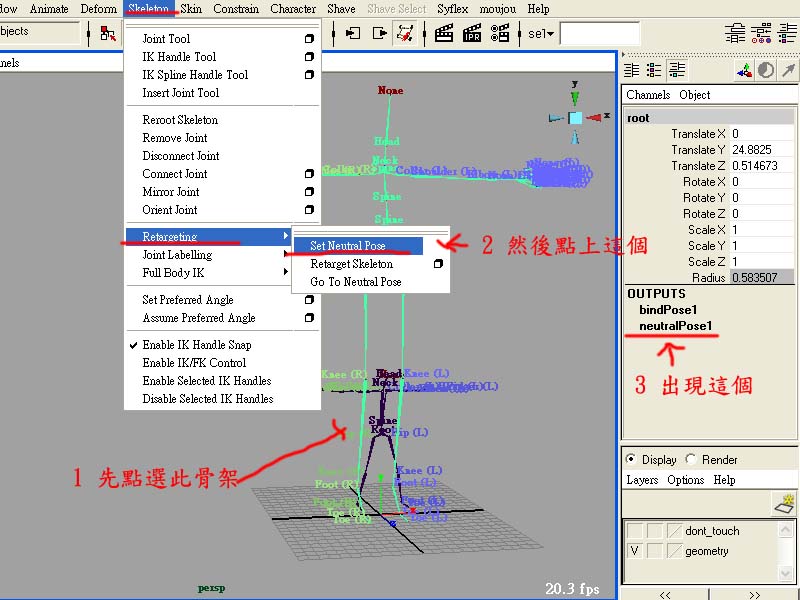Screen dimensions: 800x600
Task: Toggle display type box of geometry layer
Action: point(655,551)
